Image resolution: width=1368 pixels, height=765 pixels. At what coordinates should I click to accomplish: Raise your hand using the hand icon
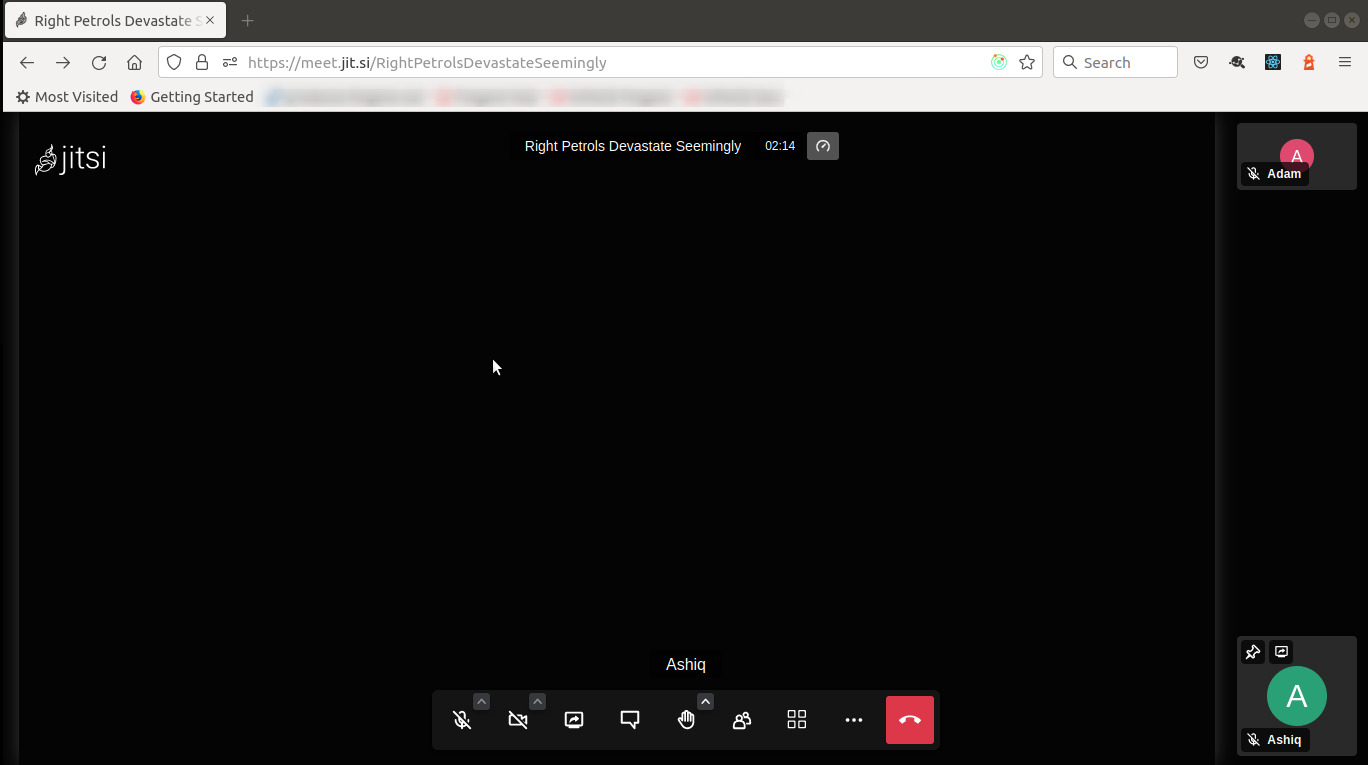[x=686, y=719]
